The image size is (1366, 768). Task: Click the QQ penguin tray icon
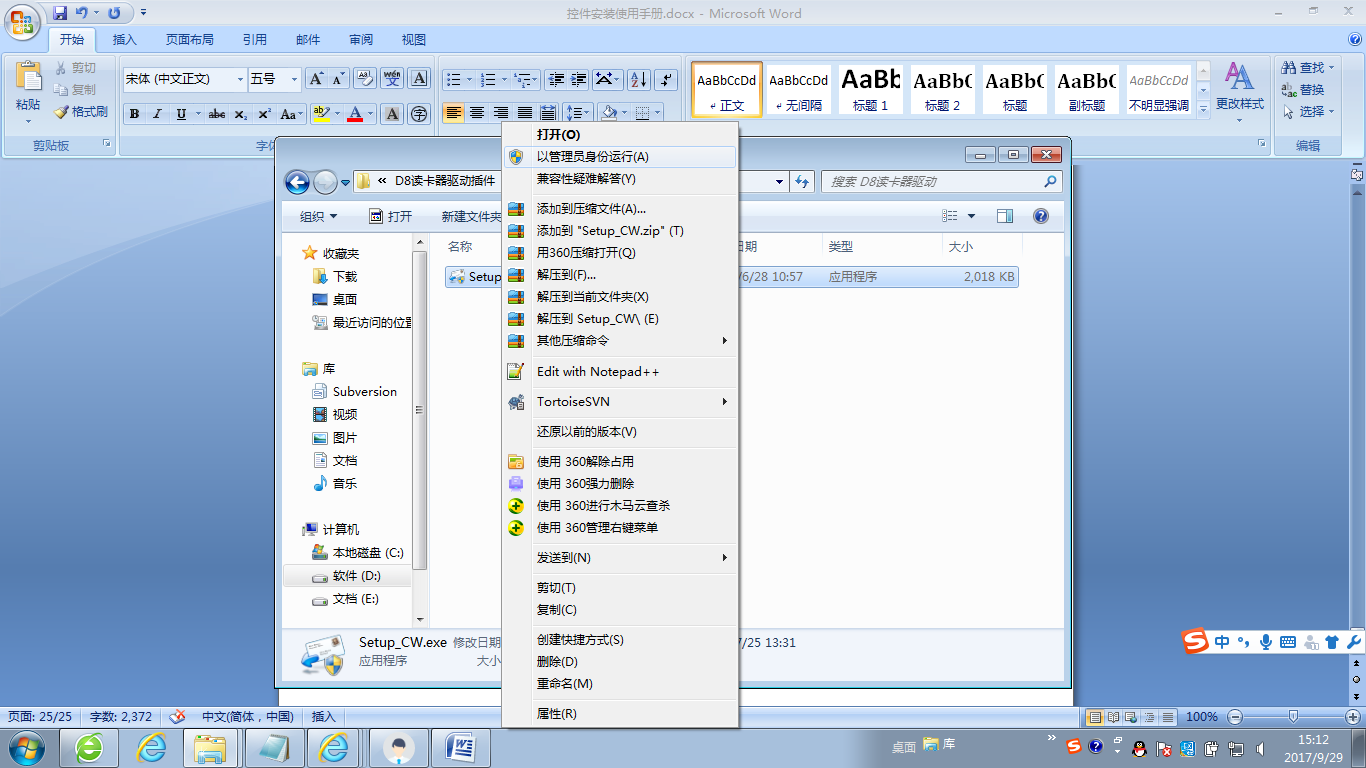pos(1138,748)
